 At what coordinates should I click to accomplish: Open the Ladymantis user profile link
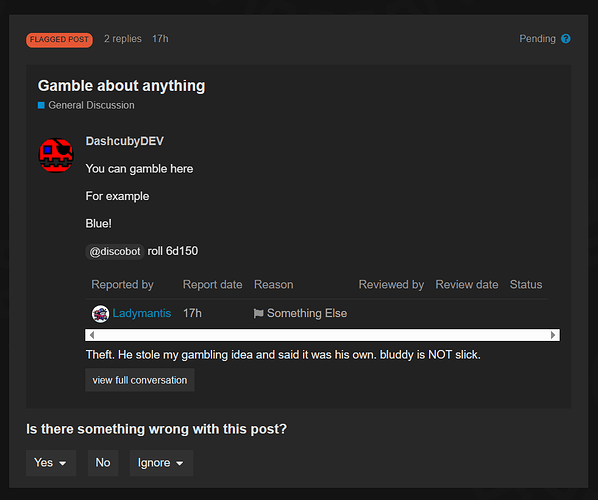[141, 314]
